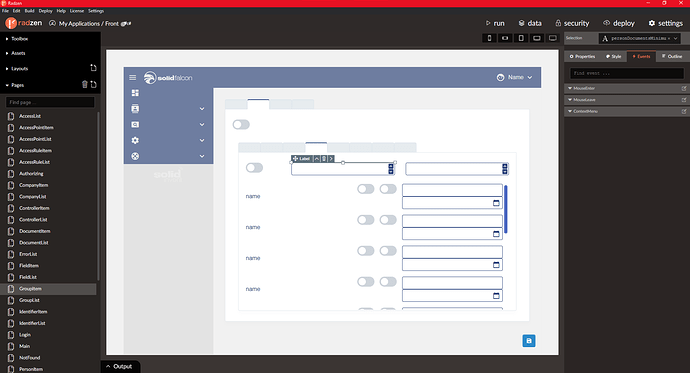Toggle the switch left of the selected Label field
Image resolution: width=690 pixels, height=373 pixels.
[254, 168]
